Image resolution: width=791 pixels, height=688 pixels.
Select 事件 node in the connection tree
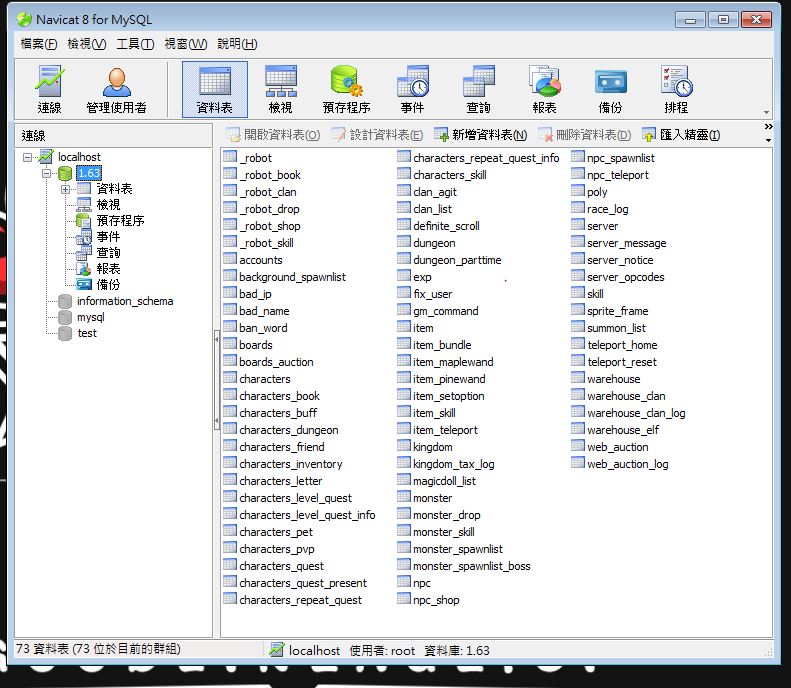(108, 237)
